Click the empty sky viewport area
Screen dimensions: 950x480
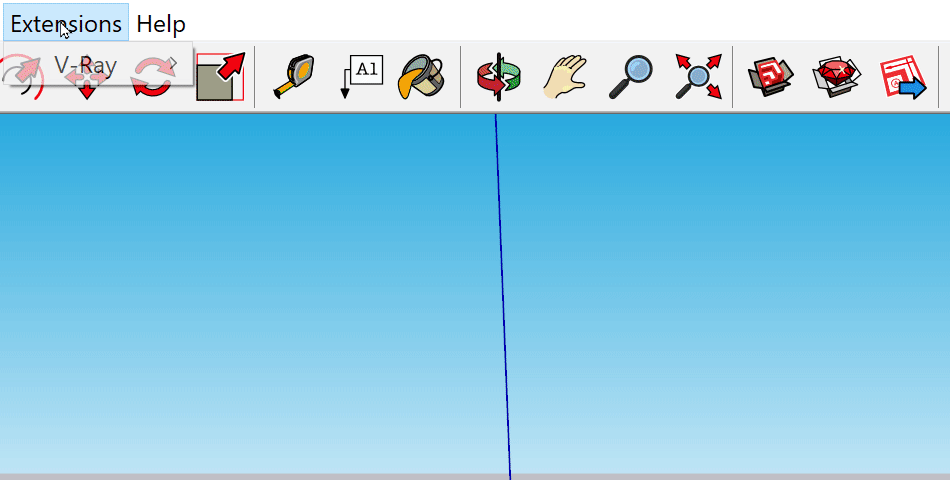242,291
